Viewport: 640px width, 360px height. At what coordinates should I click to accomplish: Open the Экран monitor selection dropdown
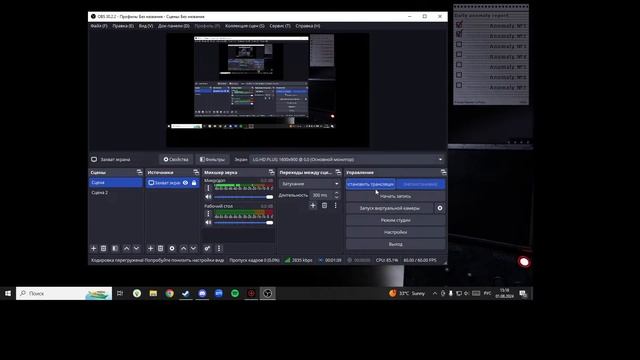click(x=347, y=160)
